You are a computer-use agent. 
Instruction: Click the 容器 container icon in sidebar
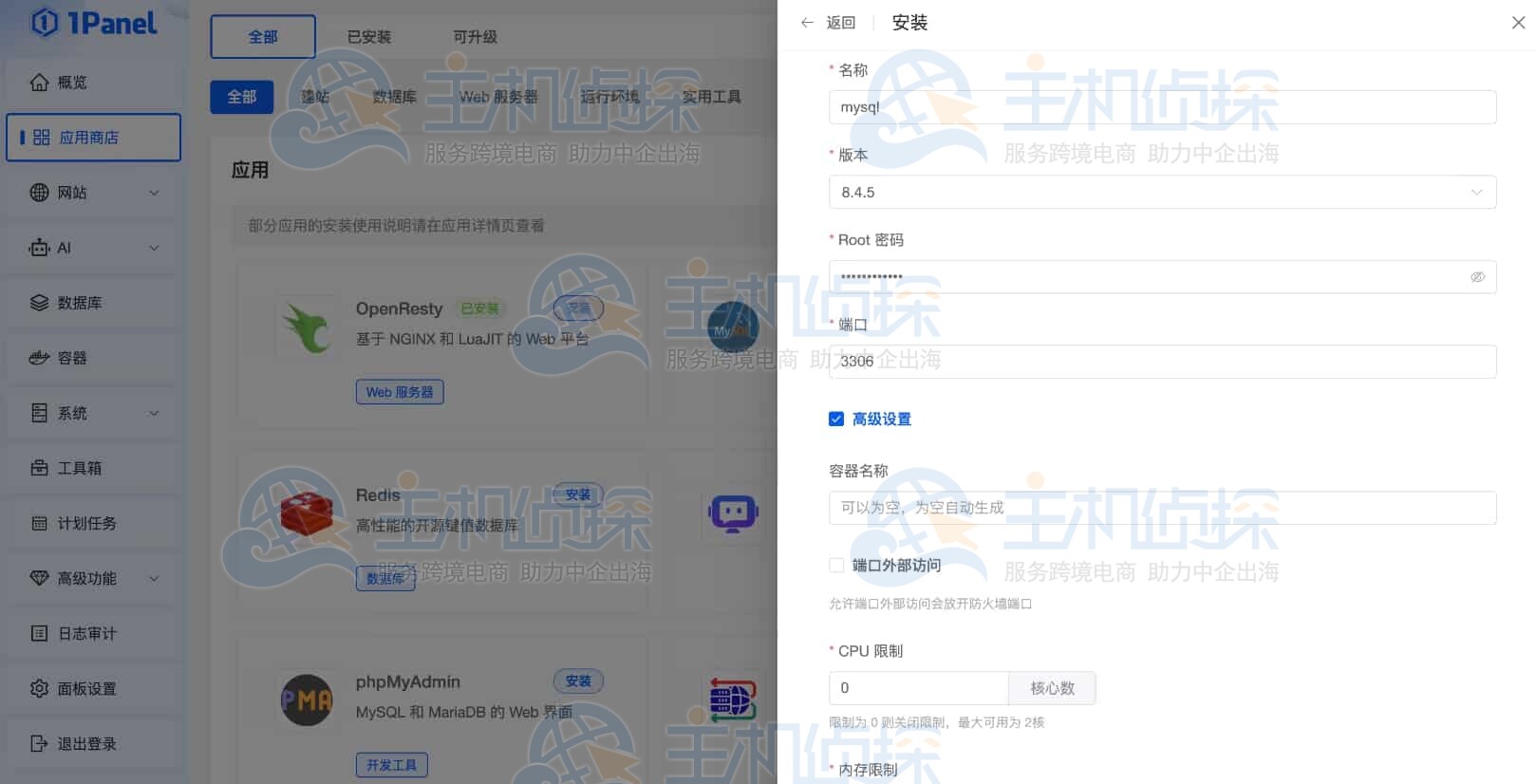[x=39, y=358]
